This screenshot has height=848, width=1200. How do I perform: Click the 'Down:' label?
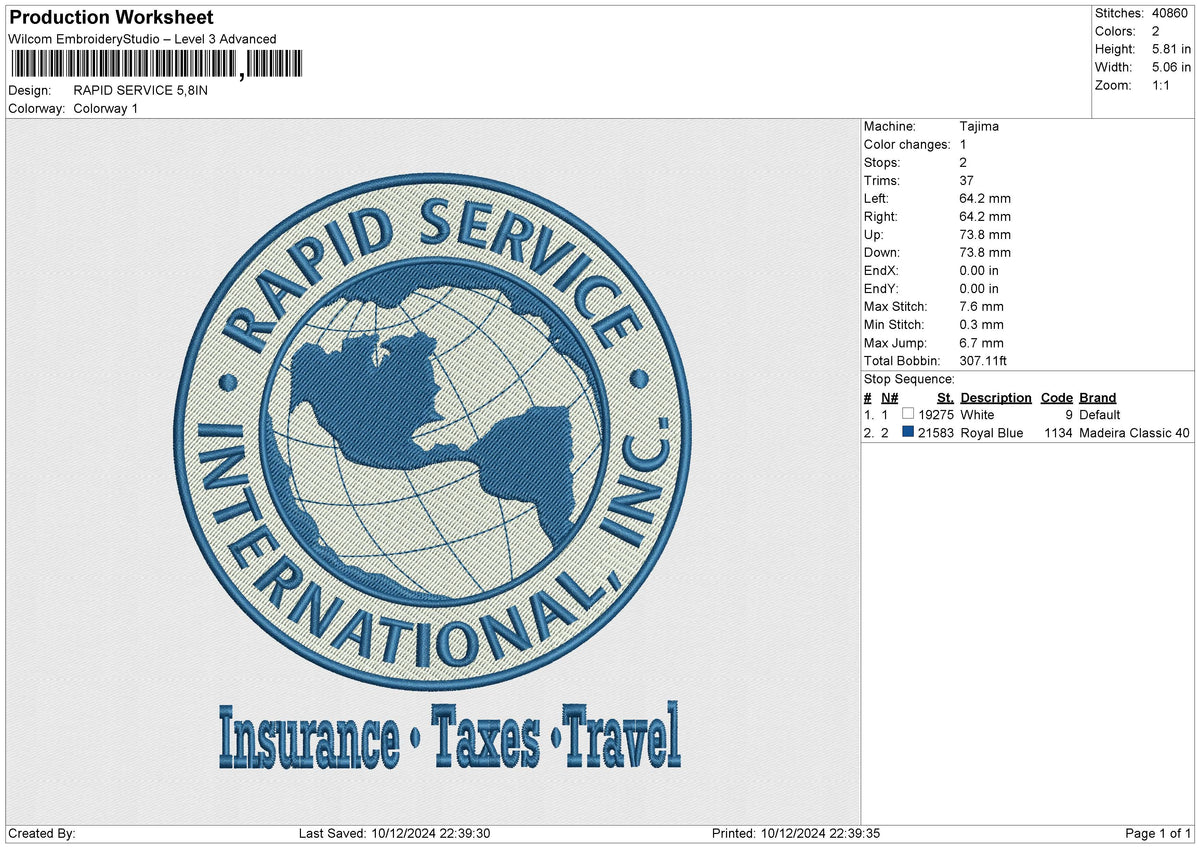[x=882, y=252]
